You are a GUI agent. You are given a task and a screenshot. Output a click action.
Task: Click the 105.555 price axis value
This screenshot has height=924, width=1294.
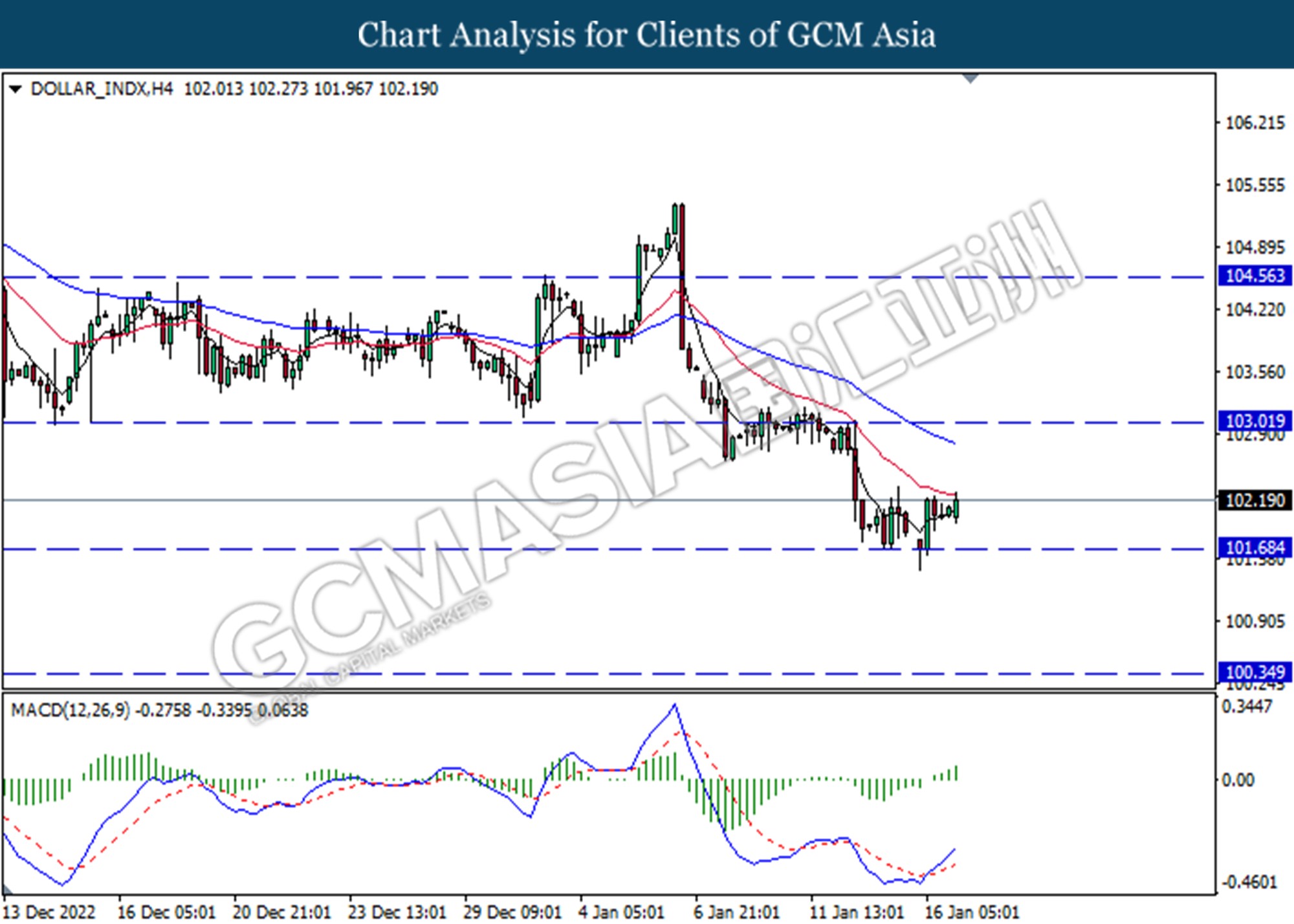coord(1255,186)
